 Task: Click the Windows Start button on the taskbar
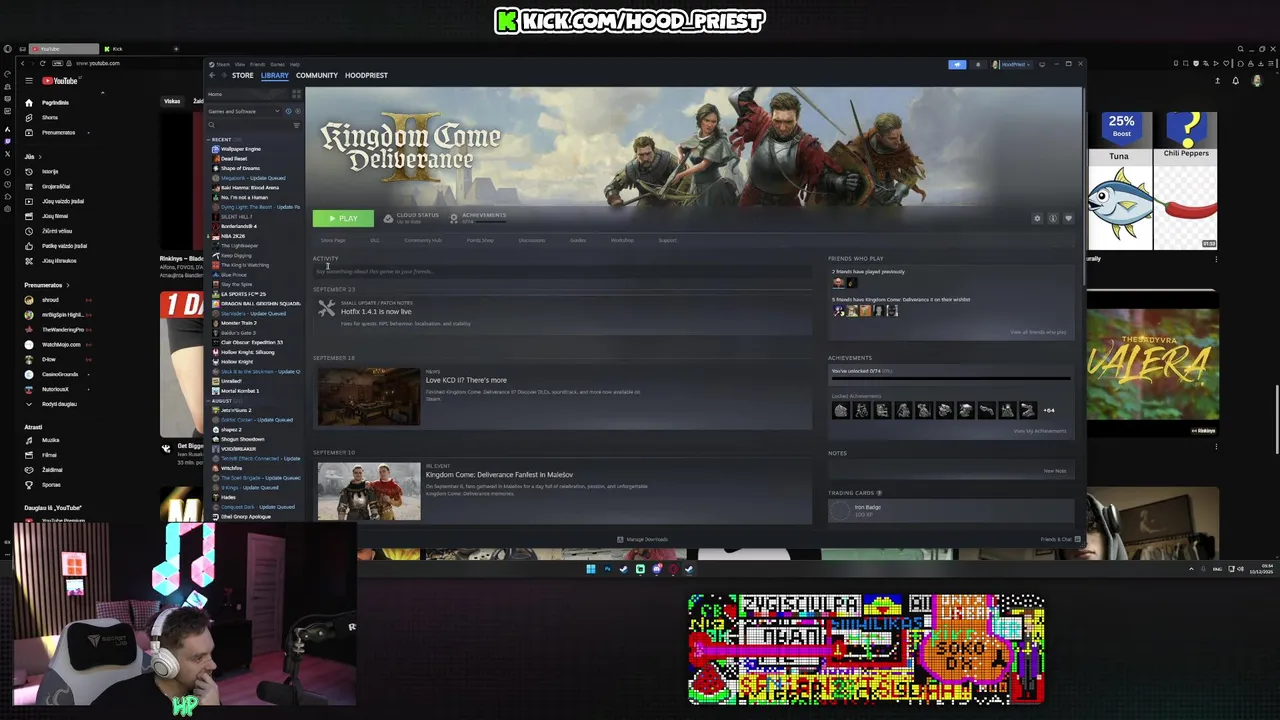pos(590,569)
